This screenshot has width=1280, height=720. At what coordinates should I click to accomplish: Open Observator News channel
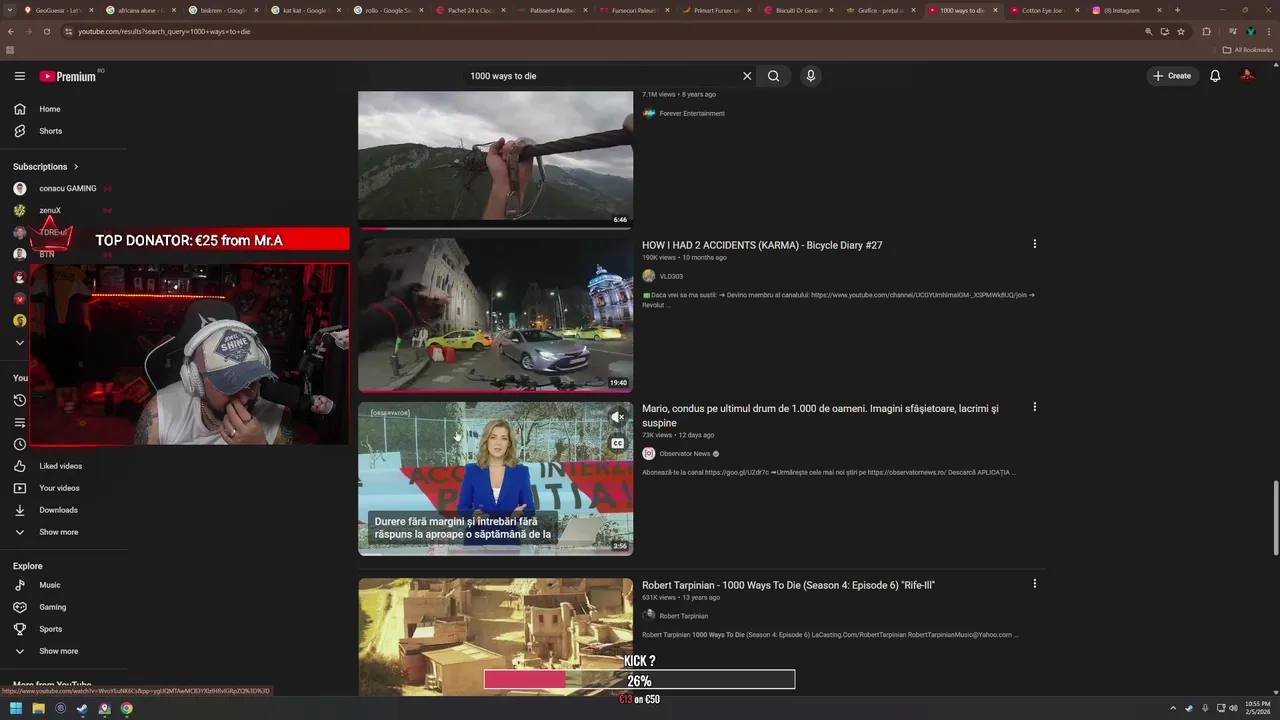pos(685,454)
